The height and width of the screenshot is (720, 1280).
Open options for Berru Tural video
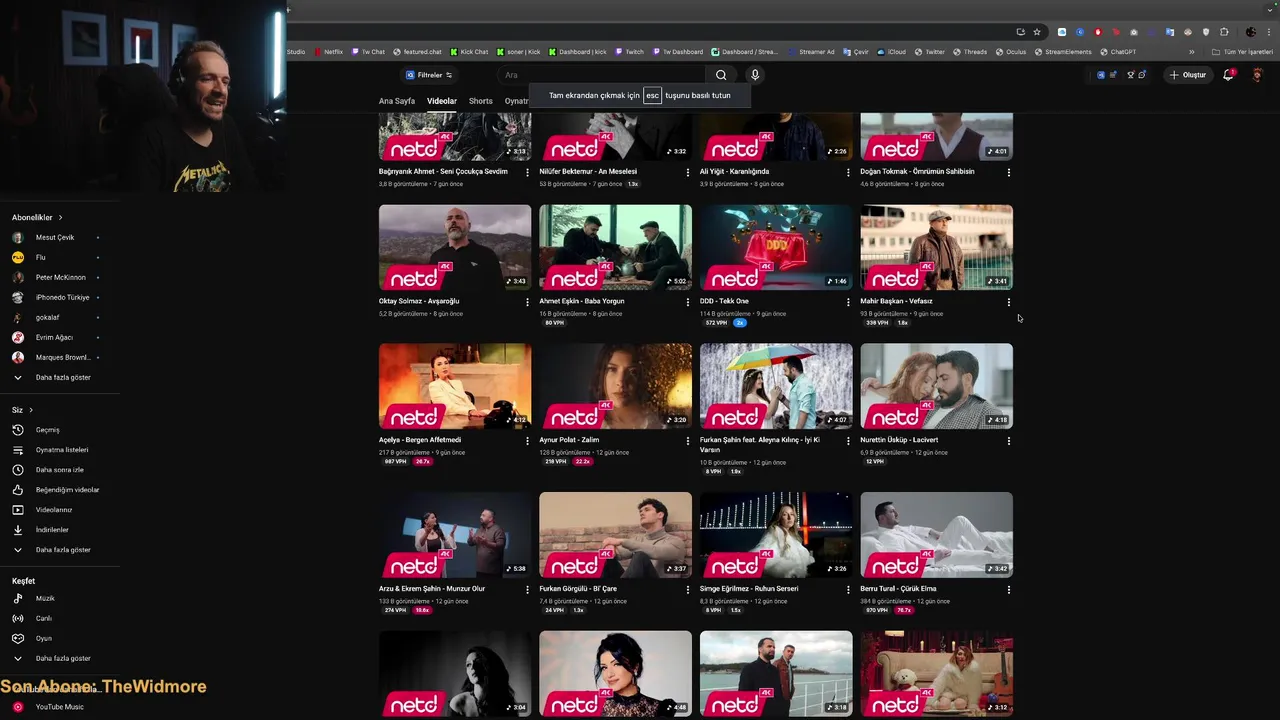pos(1008,589)
